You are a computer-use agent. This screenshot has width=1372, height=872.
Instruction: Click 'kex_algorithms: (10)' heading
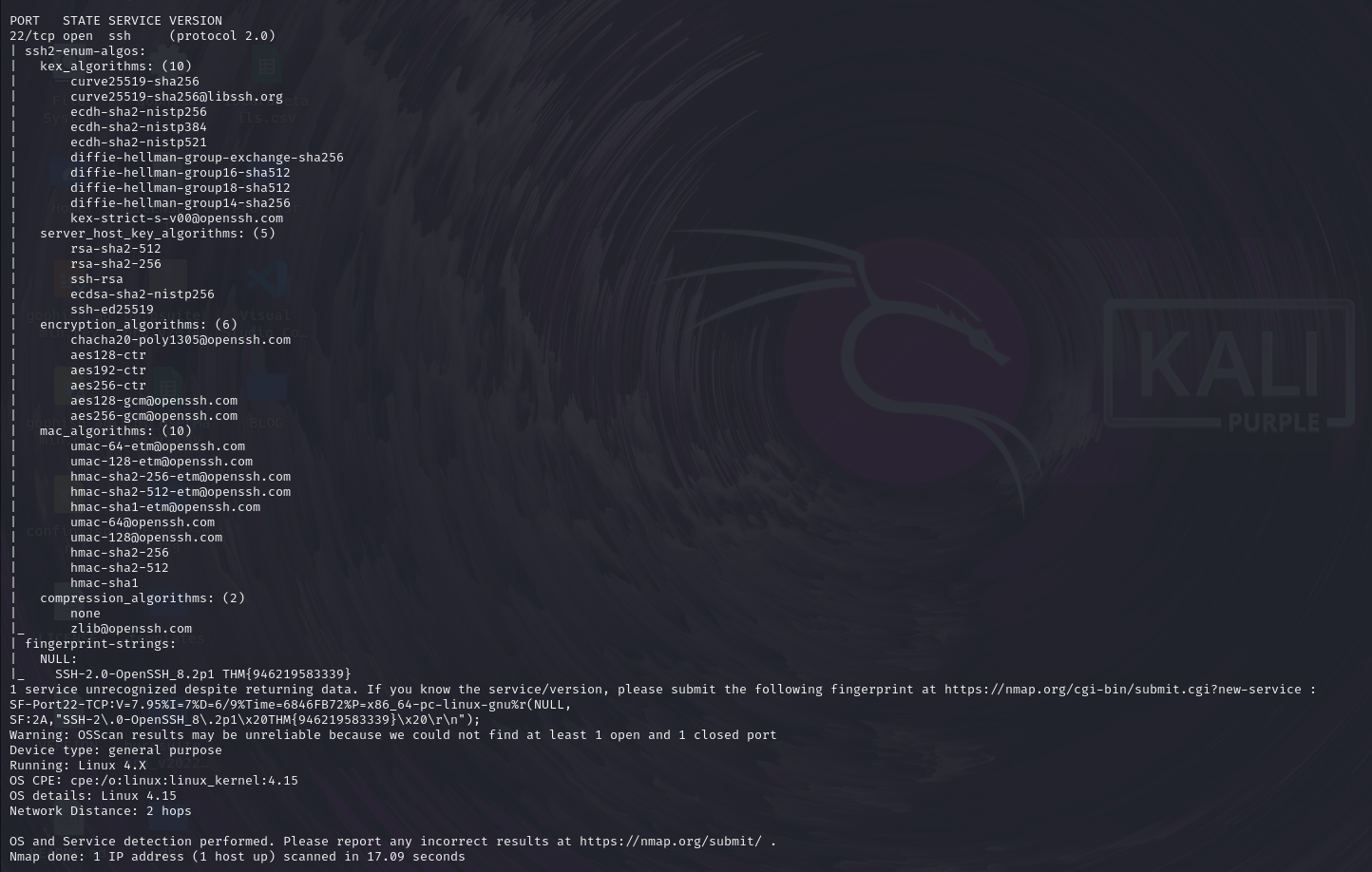pos(116,66)
